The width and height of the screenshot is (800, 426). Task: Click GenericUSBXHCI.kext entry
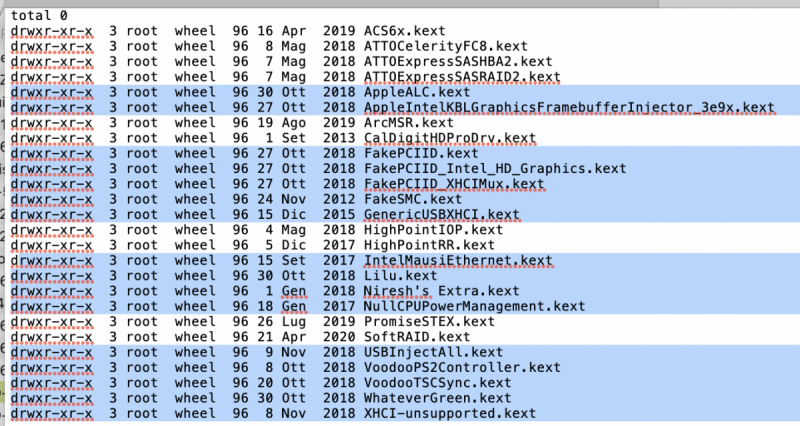441,215
